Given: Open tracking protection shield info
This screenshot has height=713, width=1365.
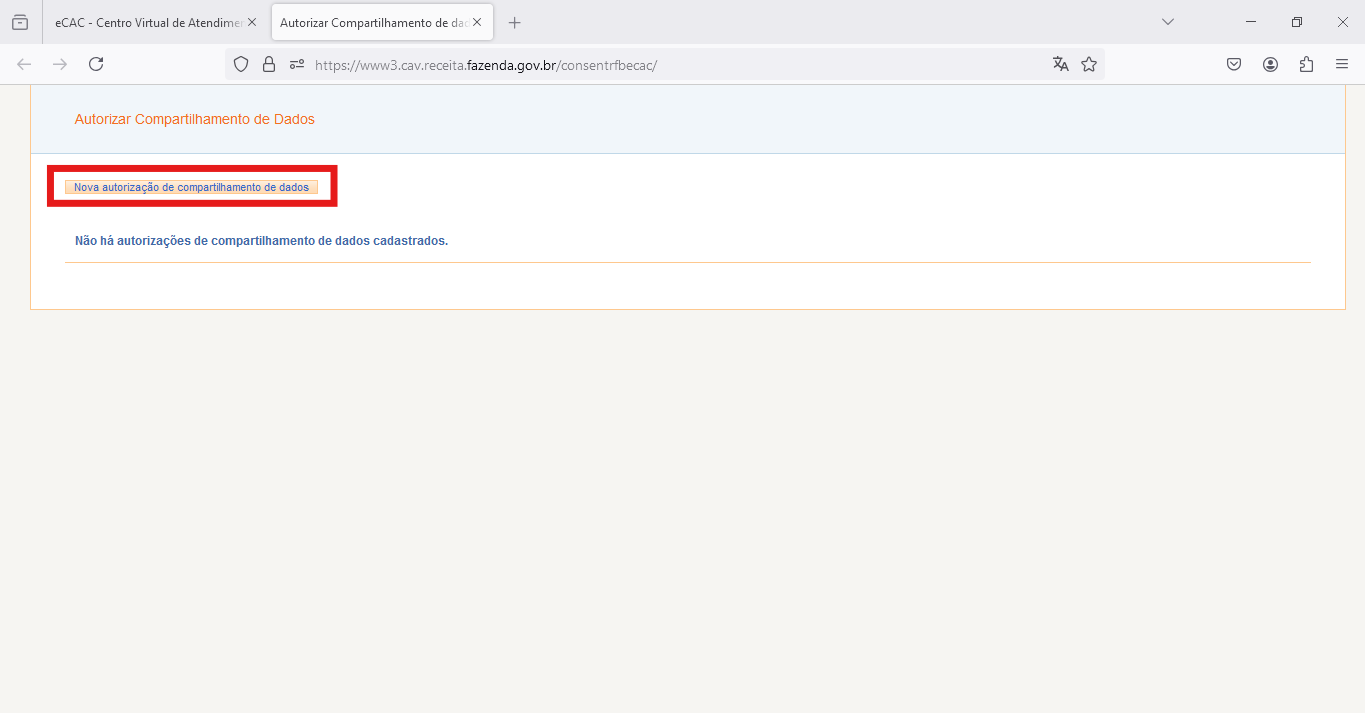Looking at the screenshot, I should [x=240, y=64].
